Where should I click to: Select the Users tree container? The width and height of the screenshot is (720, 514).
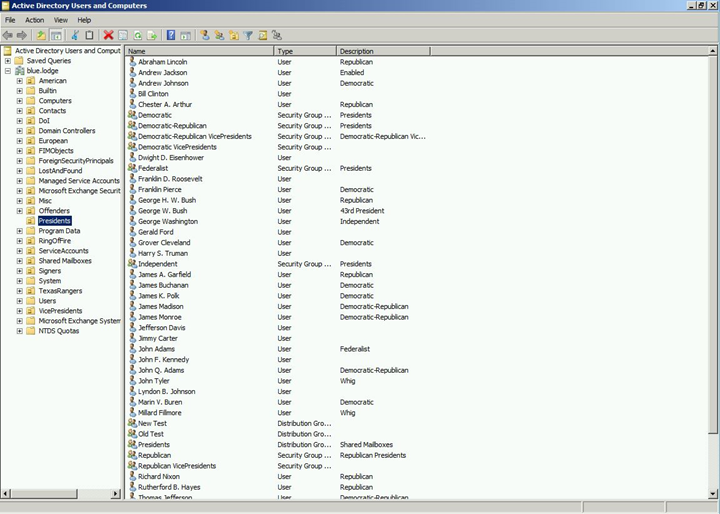[x=47, y=301]
